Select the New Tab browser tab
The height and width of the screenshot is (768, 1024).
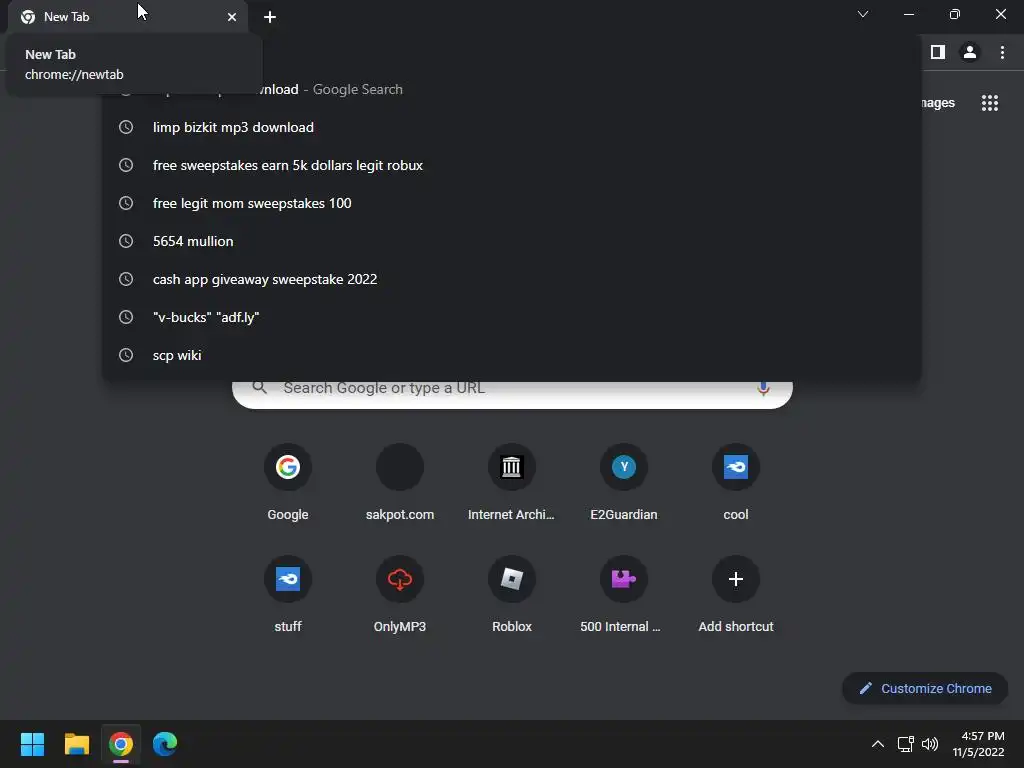(127, 17)
